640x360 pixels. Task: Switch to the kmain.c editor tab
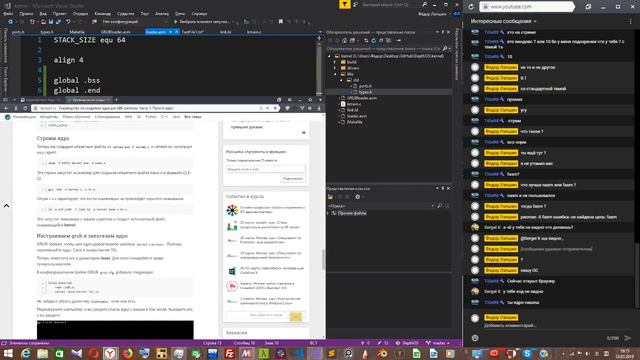click(254, 32)
